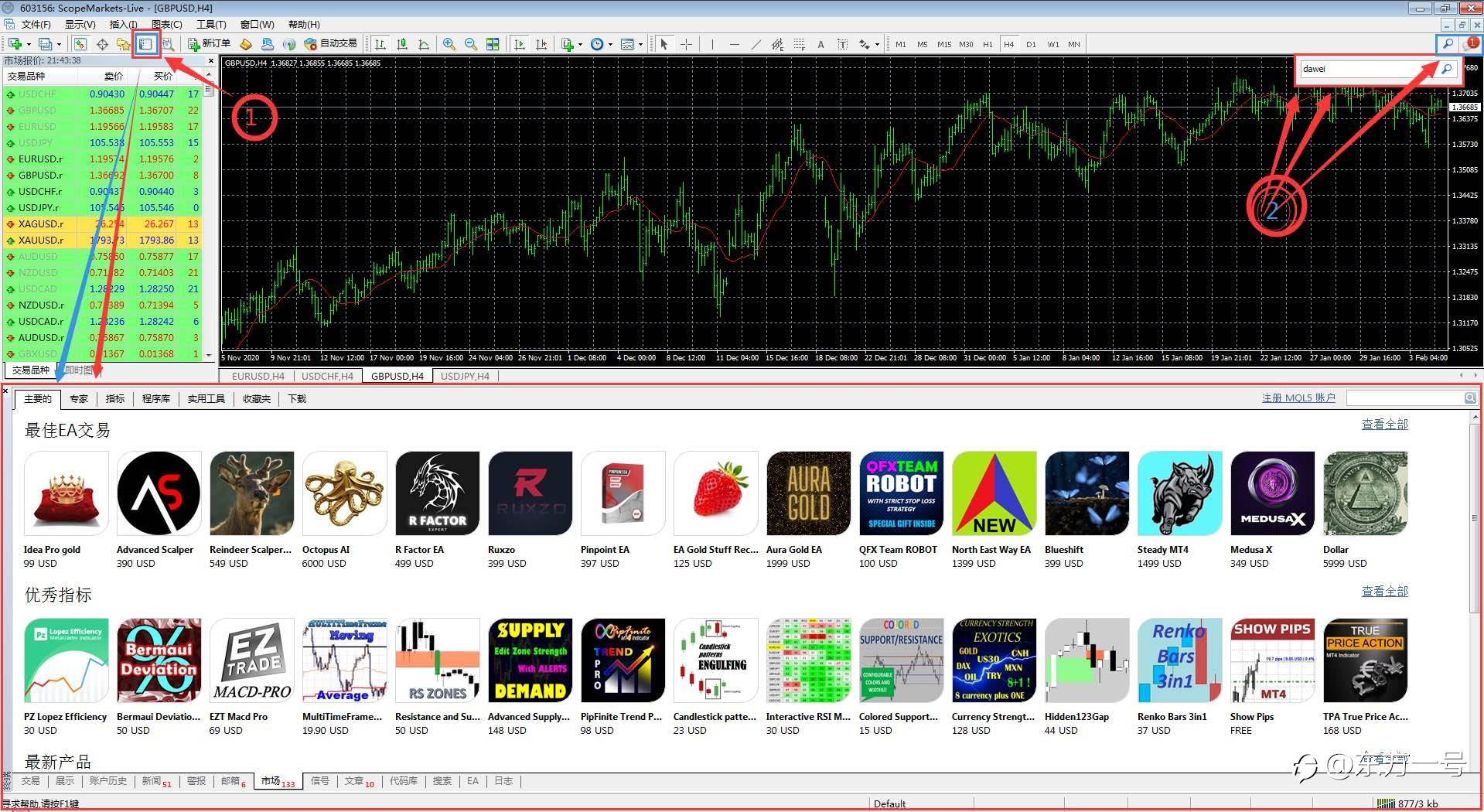Screen dimensions: 1484x812
Task: View all in 优秀指标 section
Action: point(1384,592)
